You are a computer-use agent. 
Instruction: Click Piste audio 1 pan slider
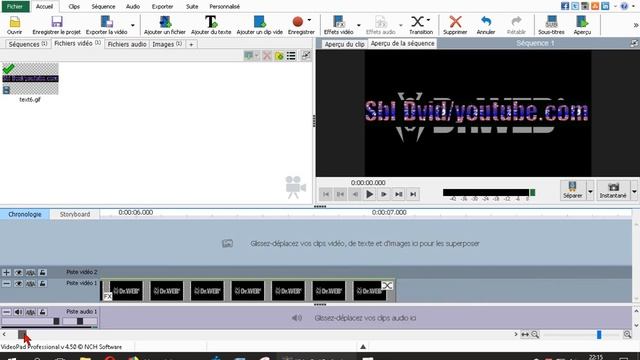80,321
